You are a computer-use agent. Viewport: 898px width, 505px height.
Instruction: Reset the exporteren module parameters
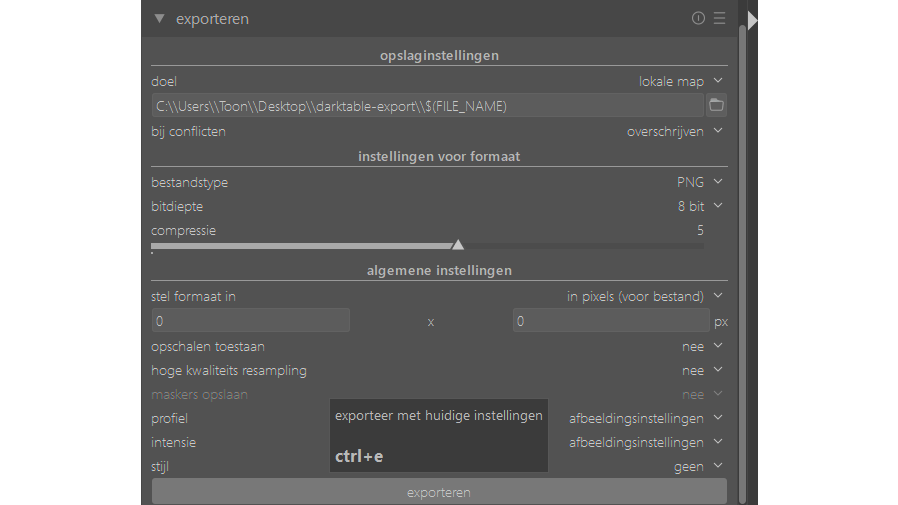(698, 18)
